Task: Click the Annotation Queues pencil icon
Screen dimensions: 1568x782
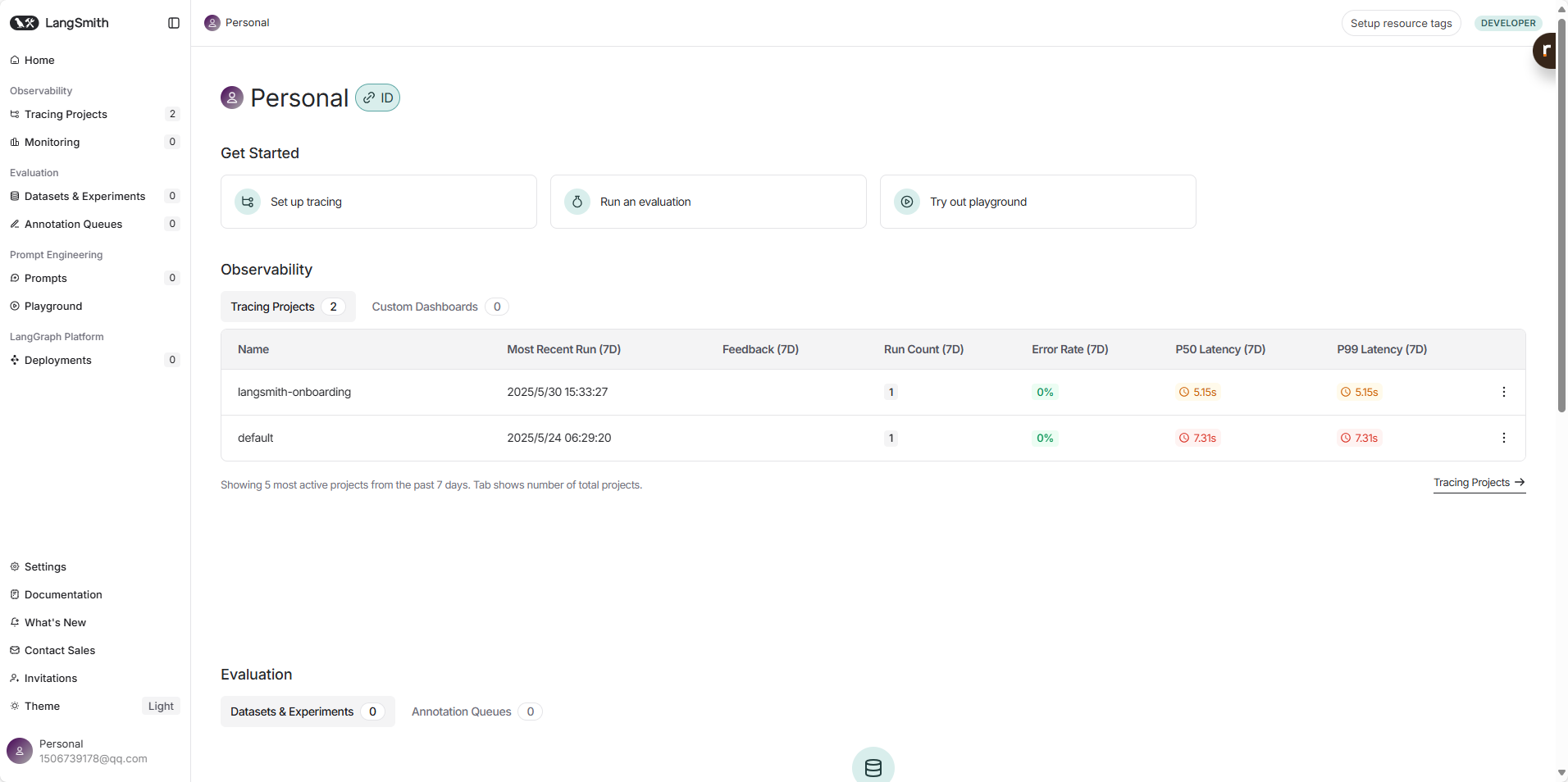Action: [x=15, y=224]
